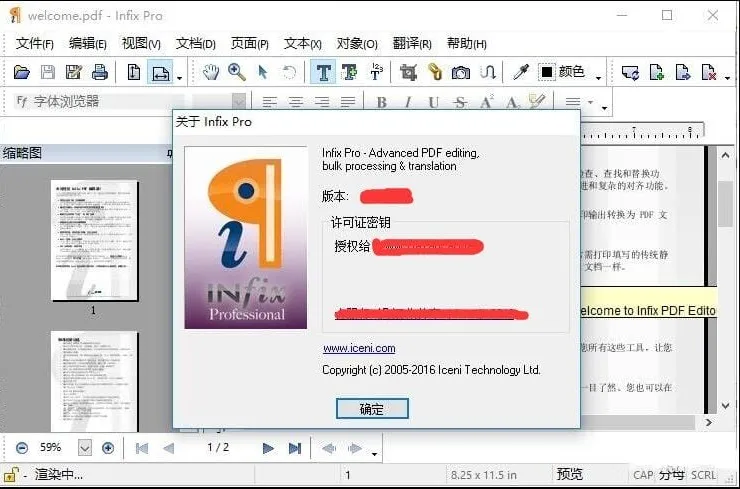Open dropdown arrow next to 颜色
This screenshot has width=740, height=489.
tap(599, 76)
